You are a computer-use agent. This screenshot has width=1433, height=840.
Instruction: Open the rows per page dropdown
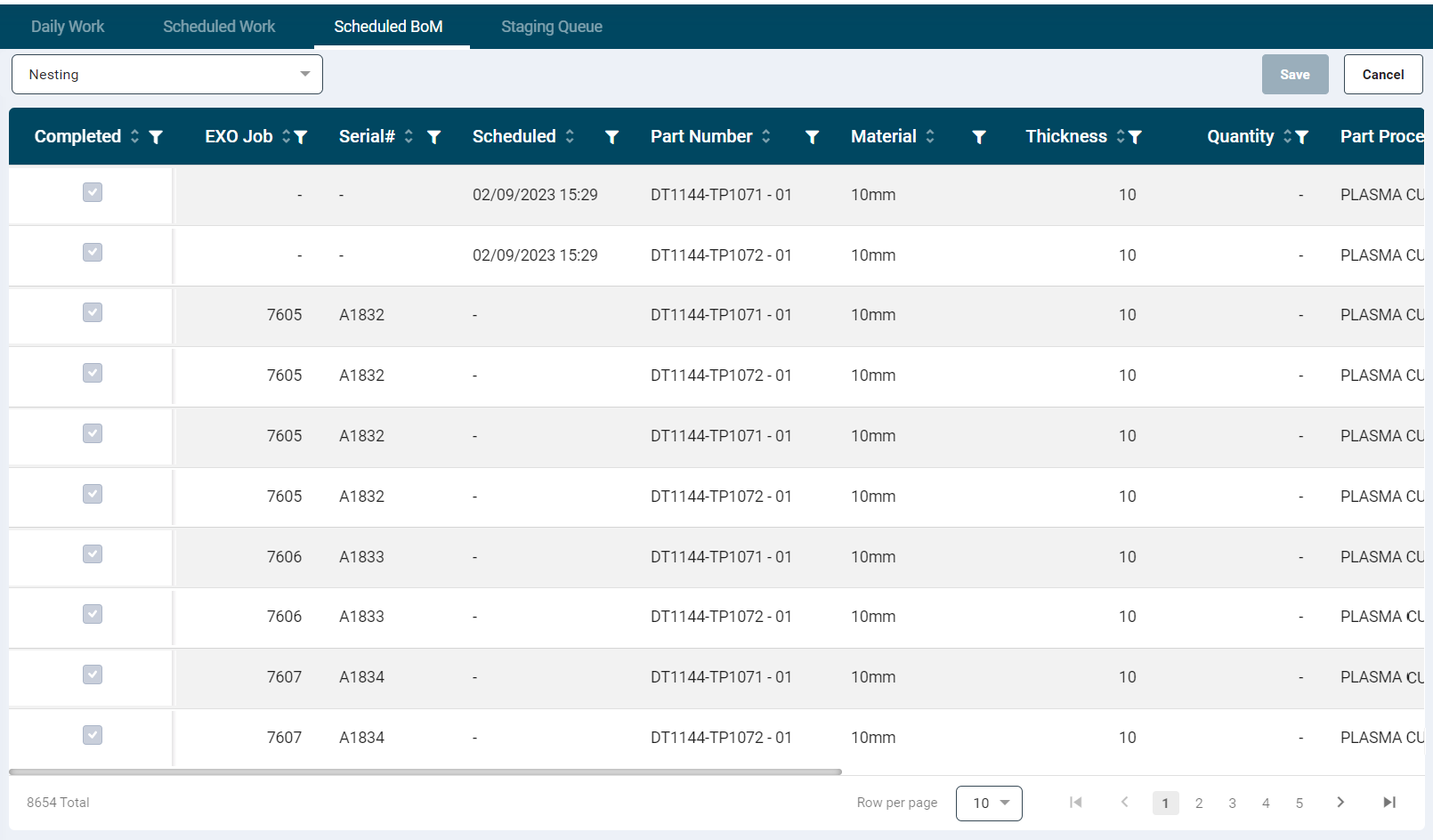989,804
